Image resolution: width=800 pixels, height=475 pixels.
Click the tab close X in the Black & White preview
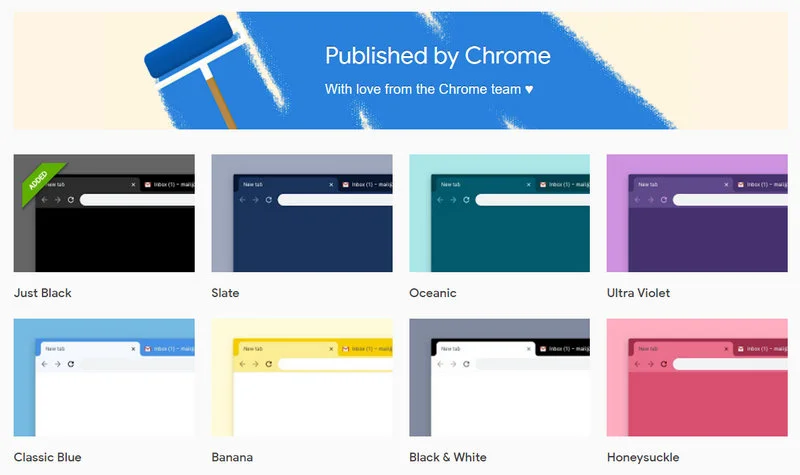(x=529, y=349)
